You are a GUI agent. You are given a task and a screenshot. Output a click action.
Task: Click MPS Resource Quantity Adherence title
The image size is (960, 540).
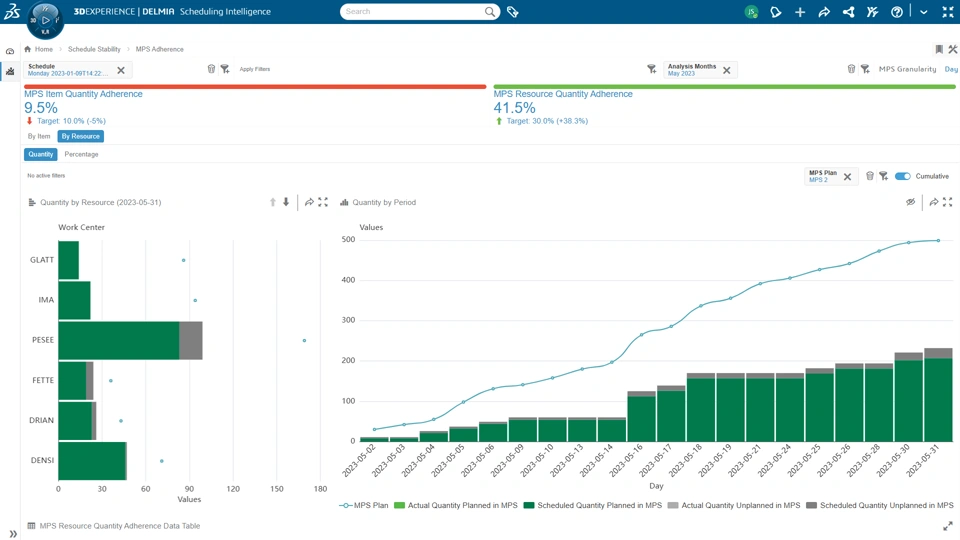(563, 94)
